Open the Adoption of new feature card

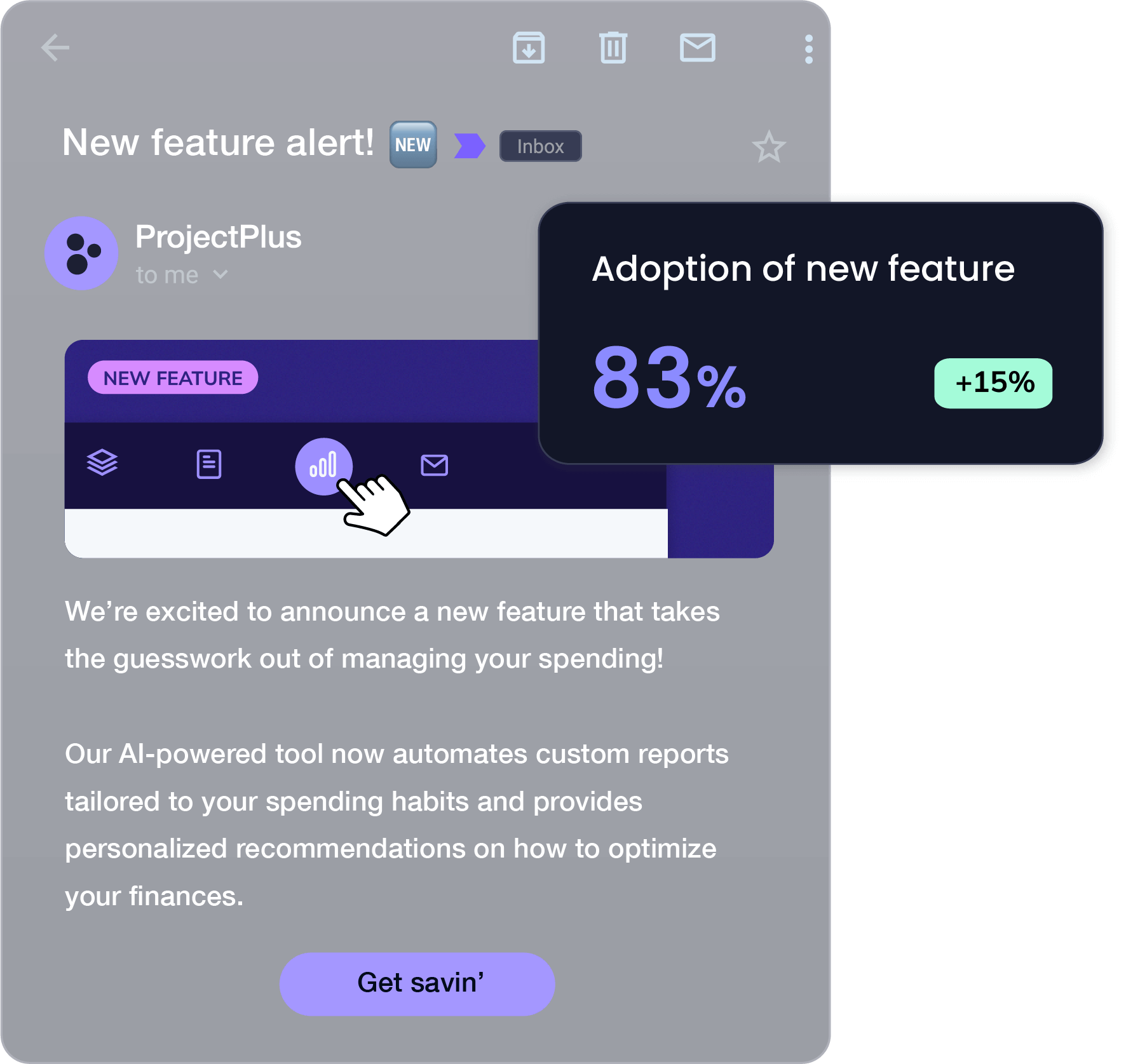[x=820, y=333]
